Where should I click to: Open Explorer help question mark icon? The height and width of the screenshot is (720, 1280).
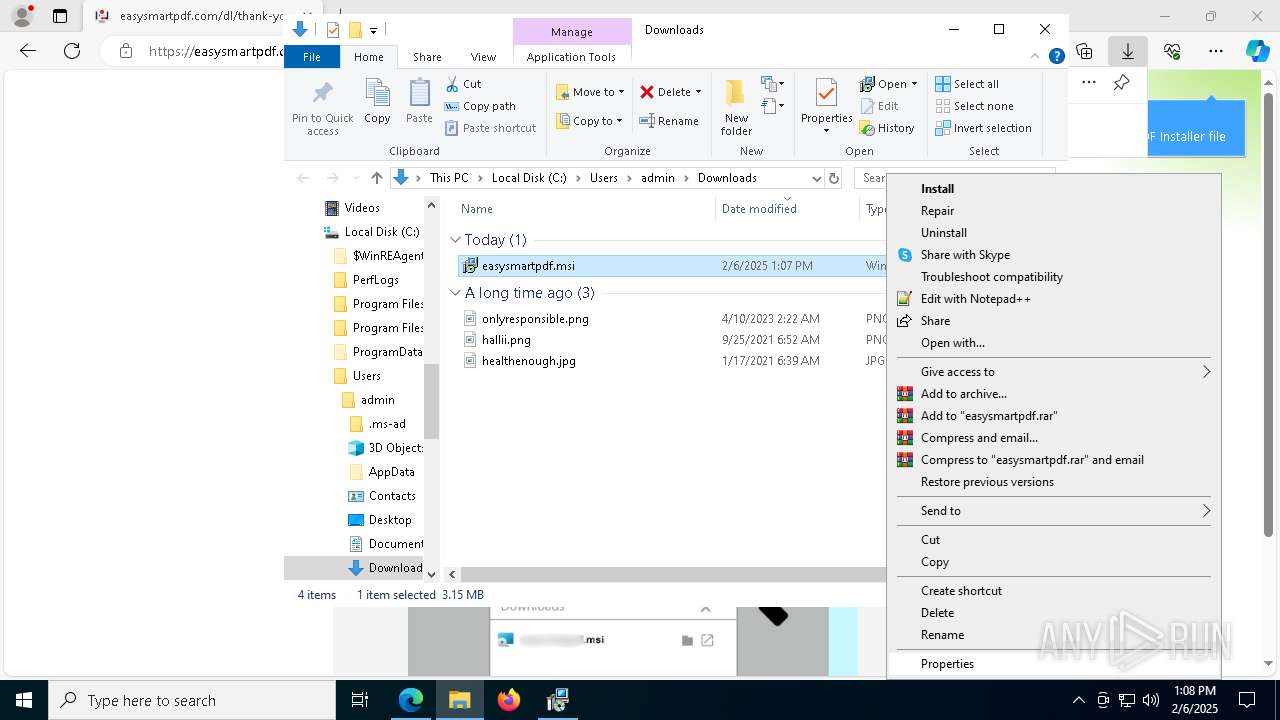click(x=1056, y=56)
